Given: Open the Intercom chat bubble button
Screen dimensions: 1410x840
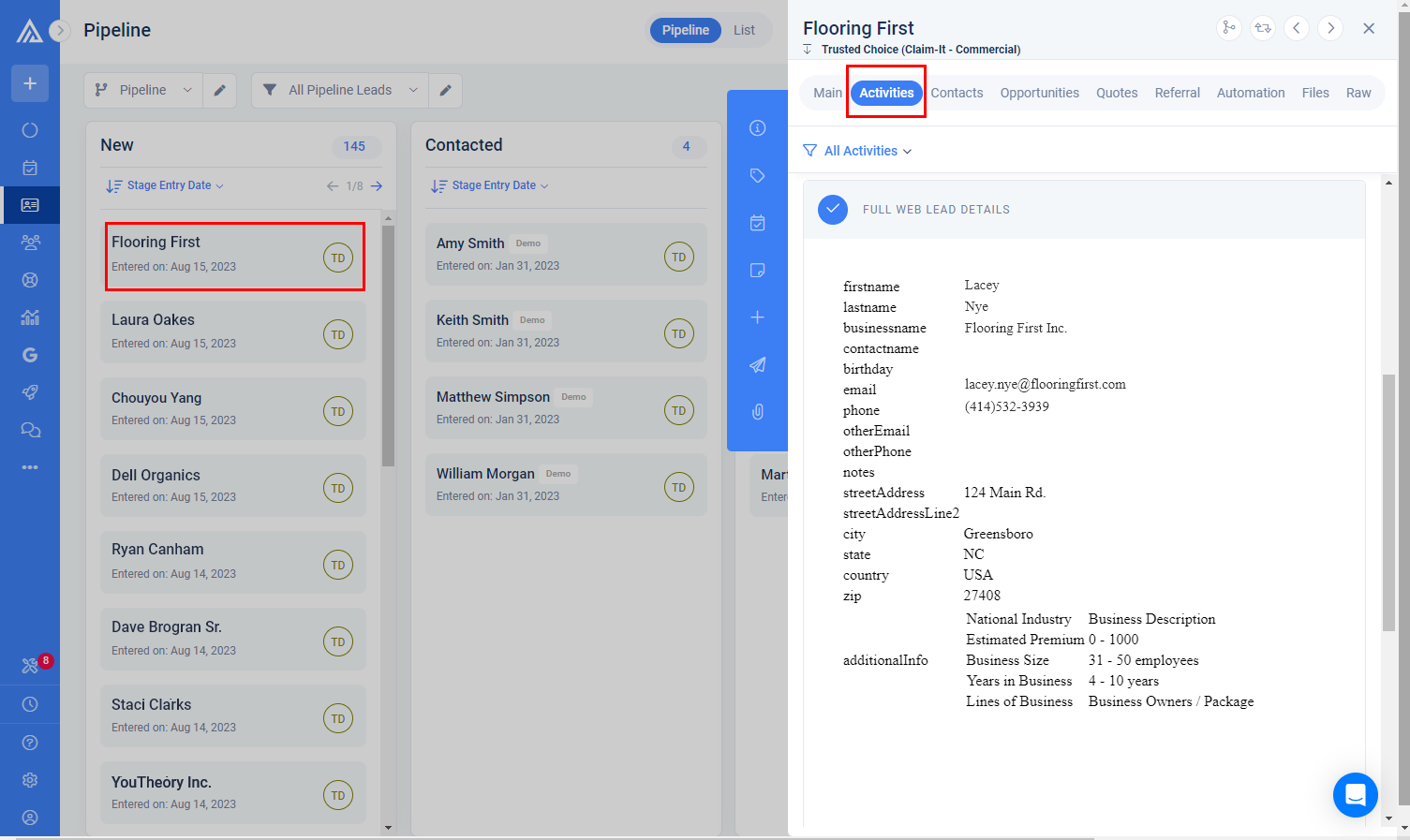Looking at the screenshot, I should tap(1356, 795).
